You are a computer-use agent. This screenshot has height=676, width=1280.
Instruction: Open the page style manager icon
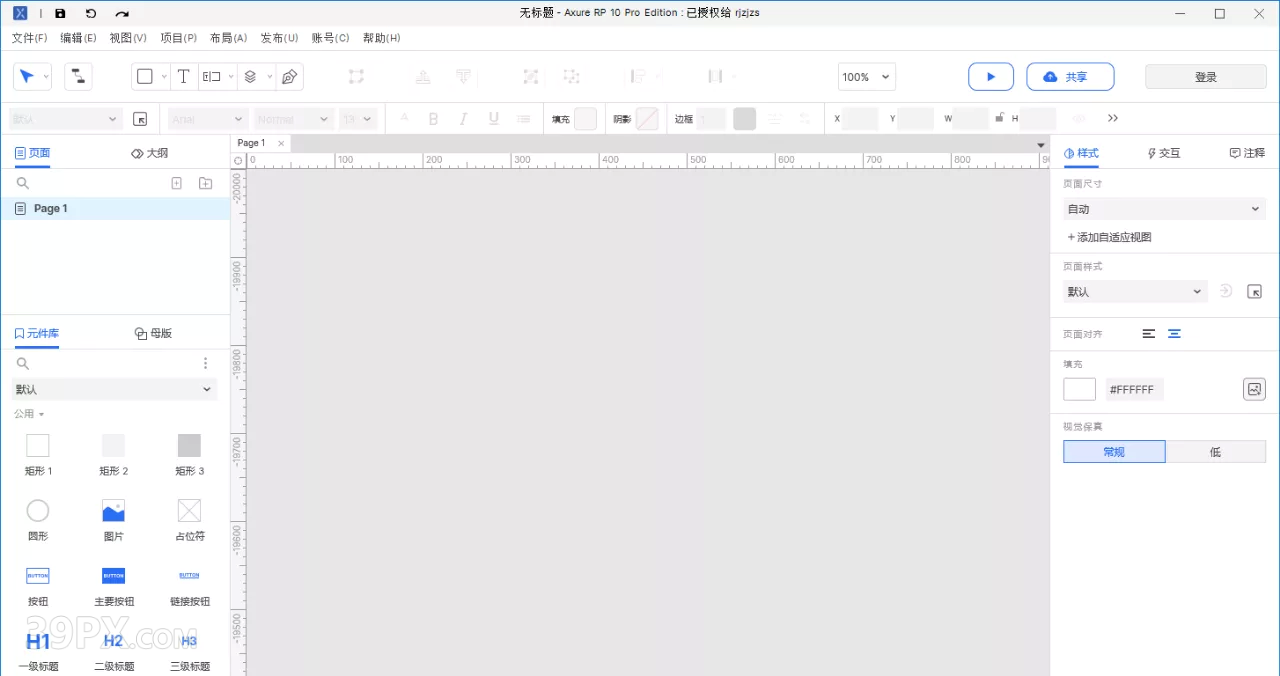point(1254,292)
